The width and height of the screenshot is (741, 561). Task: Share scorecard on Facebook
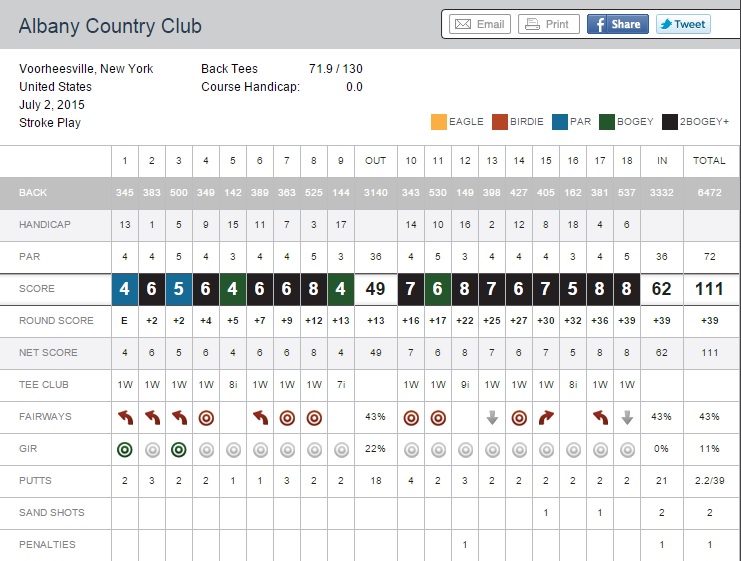click(x=616, y=24)
